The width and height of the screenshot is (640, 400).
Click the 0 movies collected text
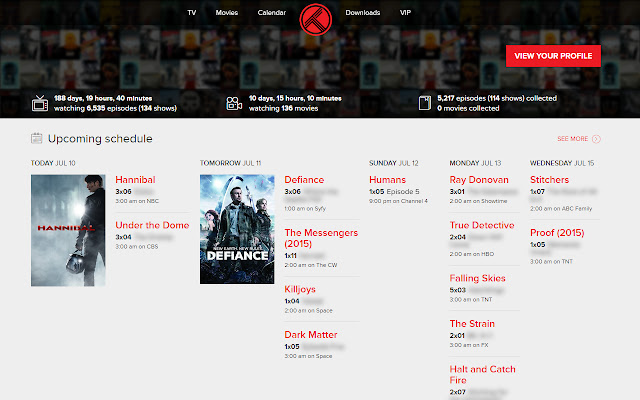click(x=468, y=109)
